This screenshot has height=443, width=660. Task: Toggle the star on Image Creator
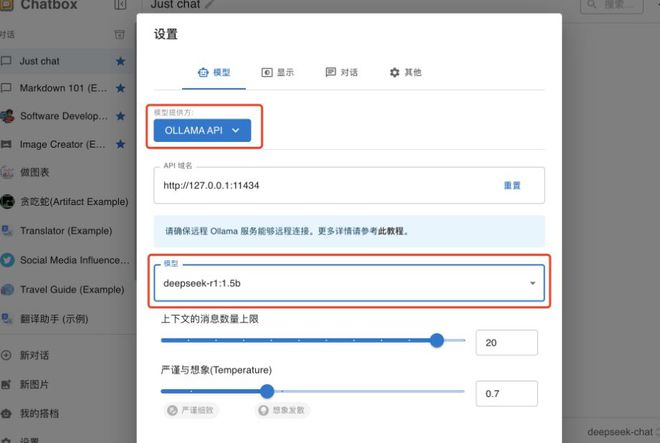pyautogui.click(x=120, y=144)
